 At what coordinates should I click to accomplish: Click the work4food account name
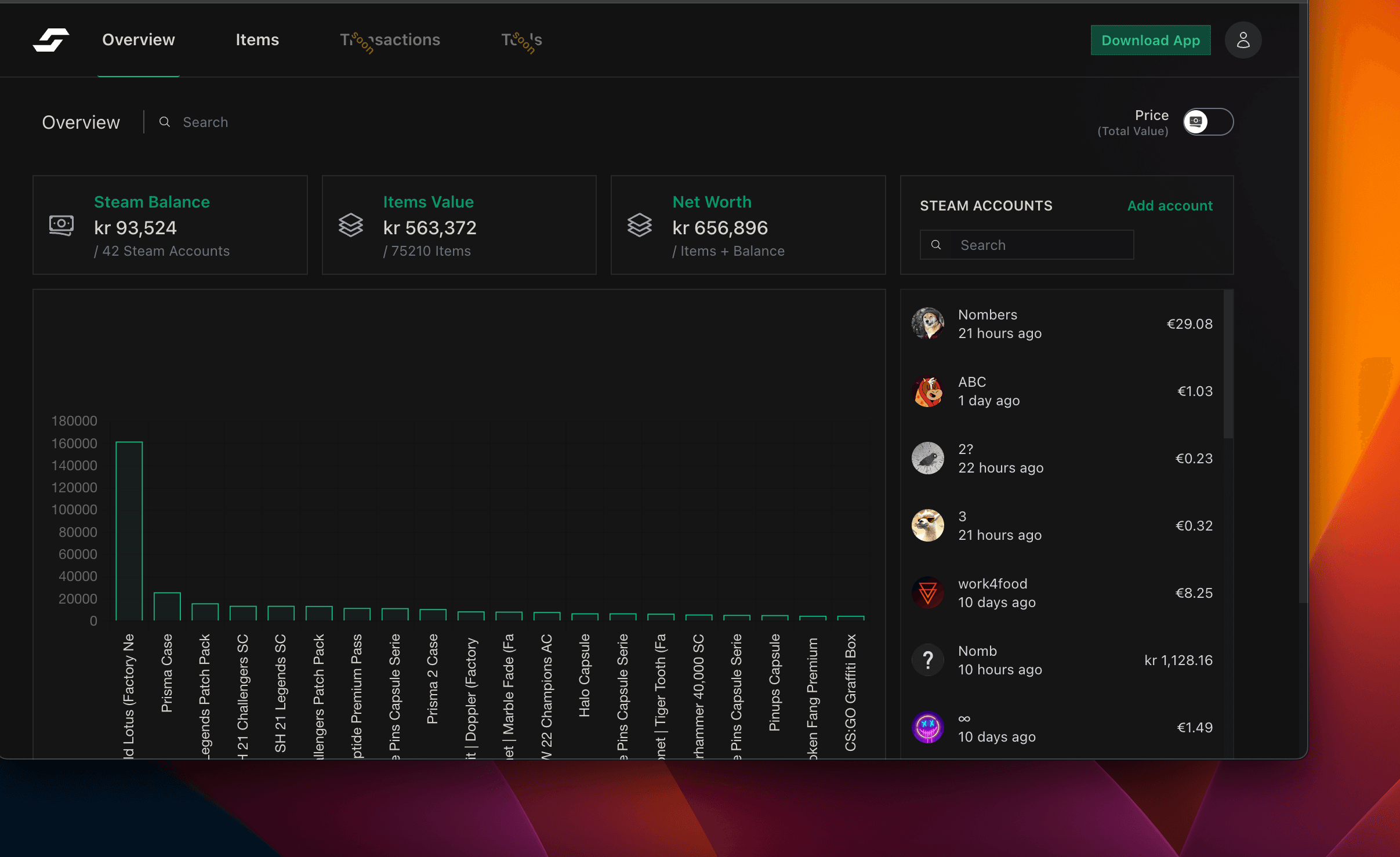pyautogui.click(x=993, y=584)
